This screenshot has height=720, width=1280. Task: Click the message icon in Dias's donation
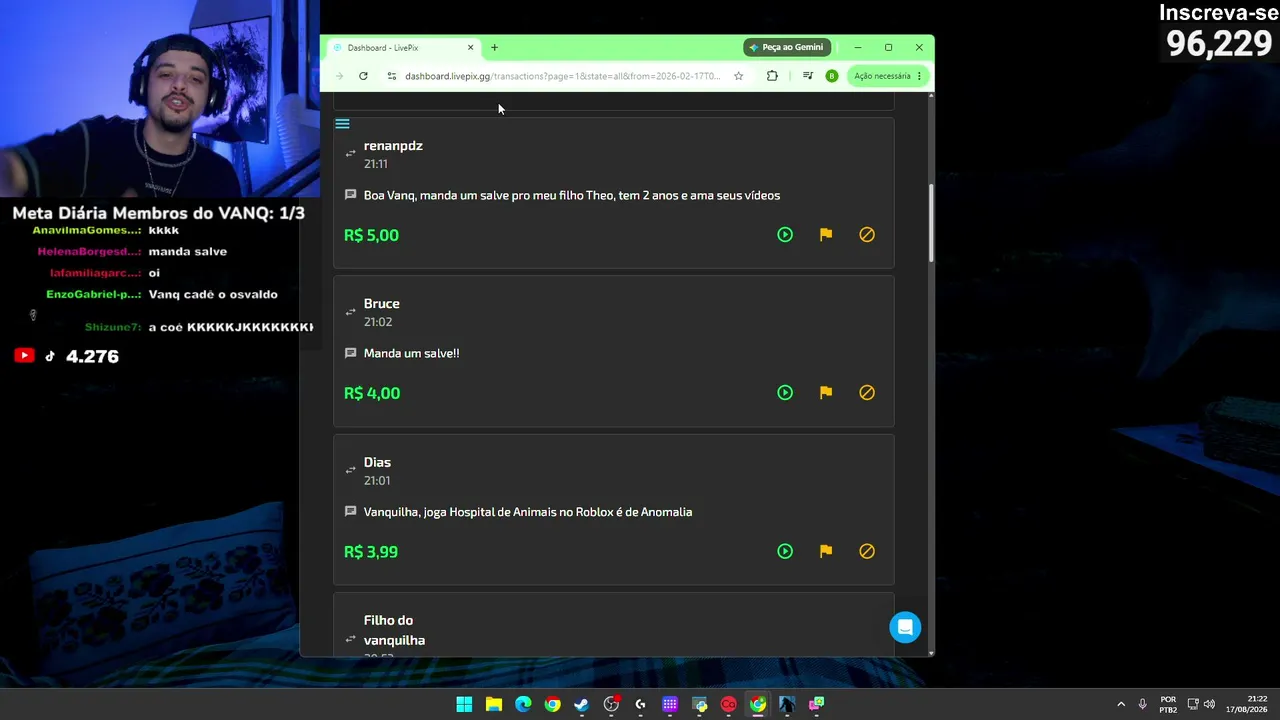(350, 511)
